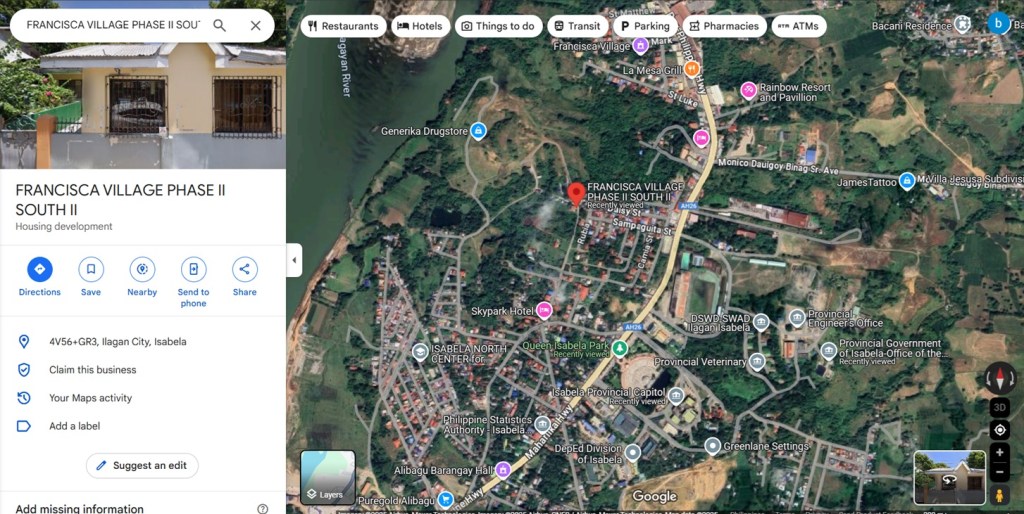
Task: Toggle the 3D map view
Action: pos(999,407)
